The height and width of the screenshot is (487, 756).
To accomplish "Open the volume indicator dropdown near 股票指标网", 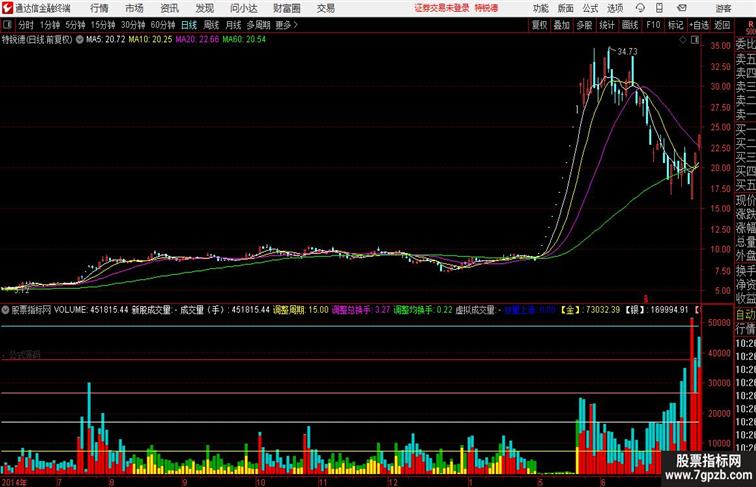I will point(5,310).
